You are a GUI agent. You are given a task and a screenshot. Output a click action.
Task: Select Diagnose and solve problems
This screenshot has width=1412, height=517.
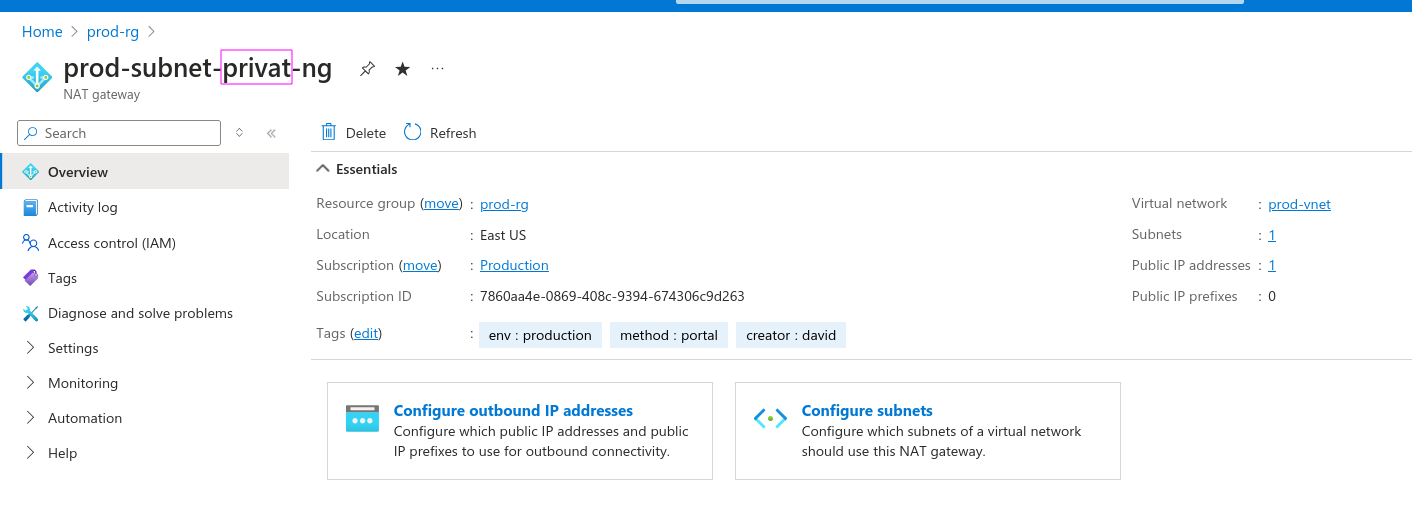(140, 313)
